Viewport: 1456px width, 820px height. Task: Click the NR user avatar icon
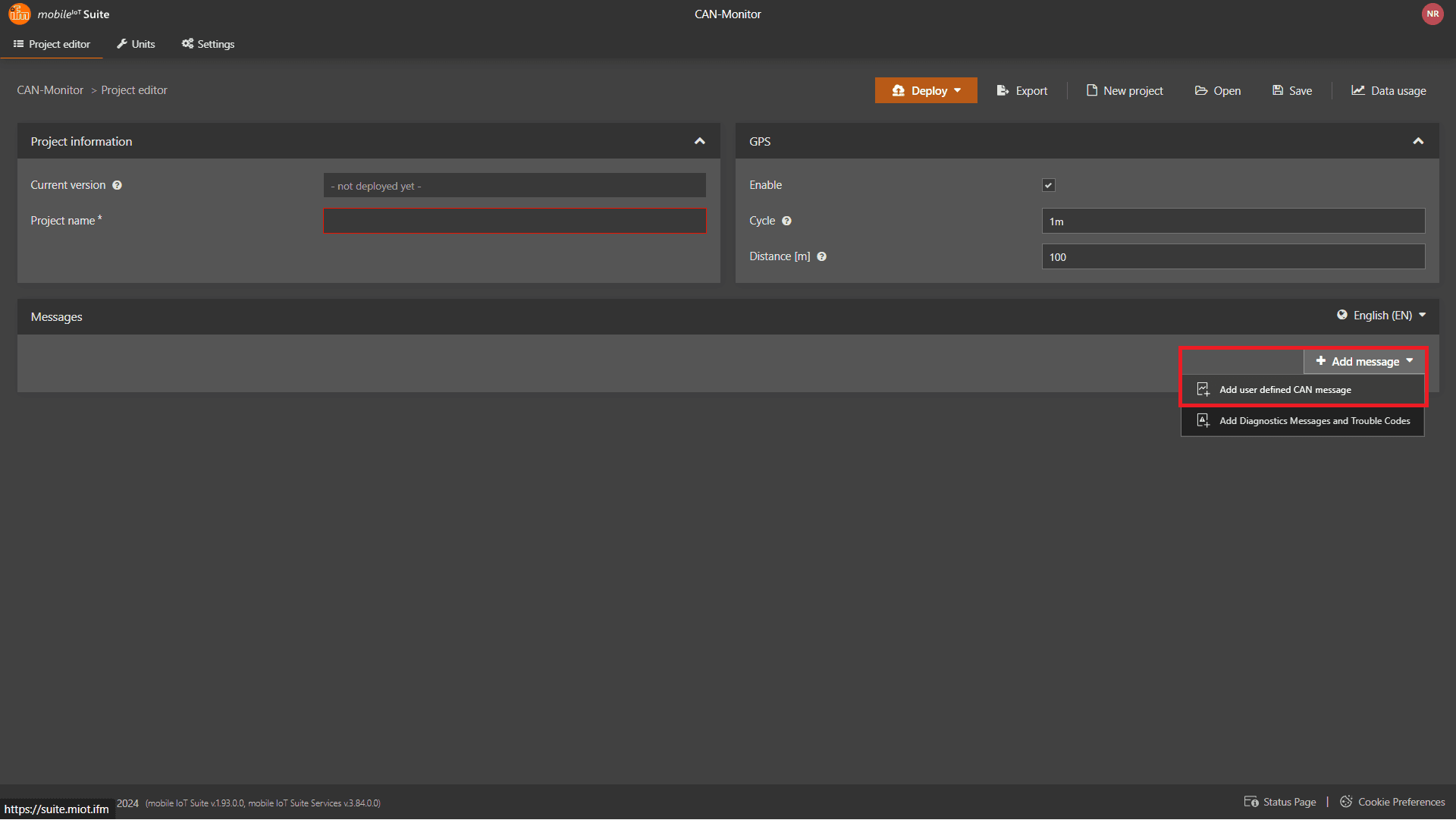[x=1432, y=14]
